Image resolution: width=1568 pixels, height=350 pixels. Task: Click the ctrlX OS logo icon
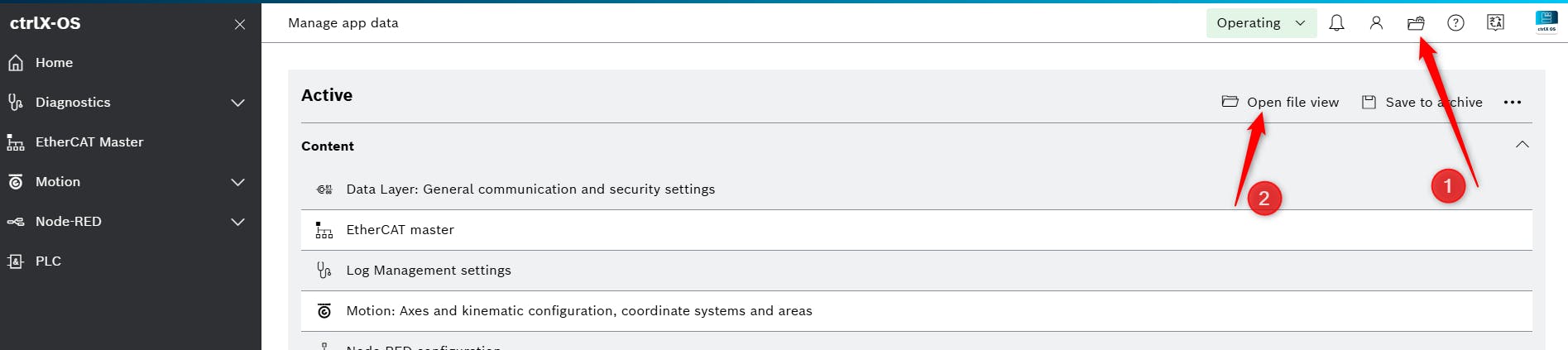[1546, 22]
